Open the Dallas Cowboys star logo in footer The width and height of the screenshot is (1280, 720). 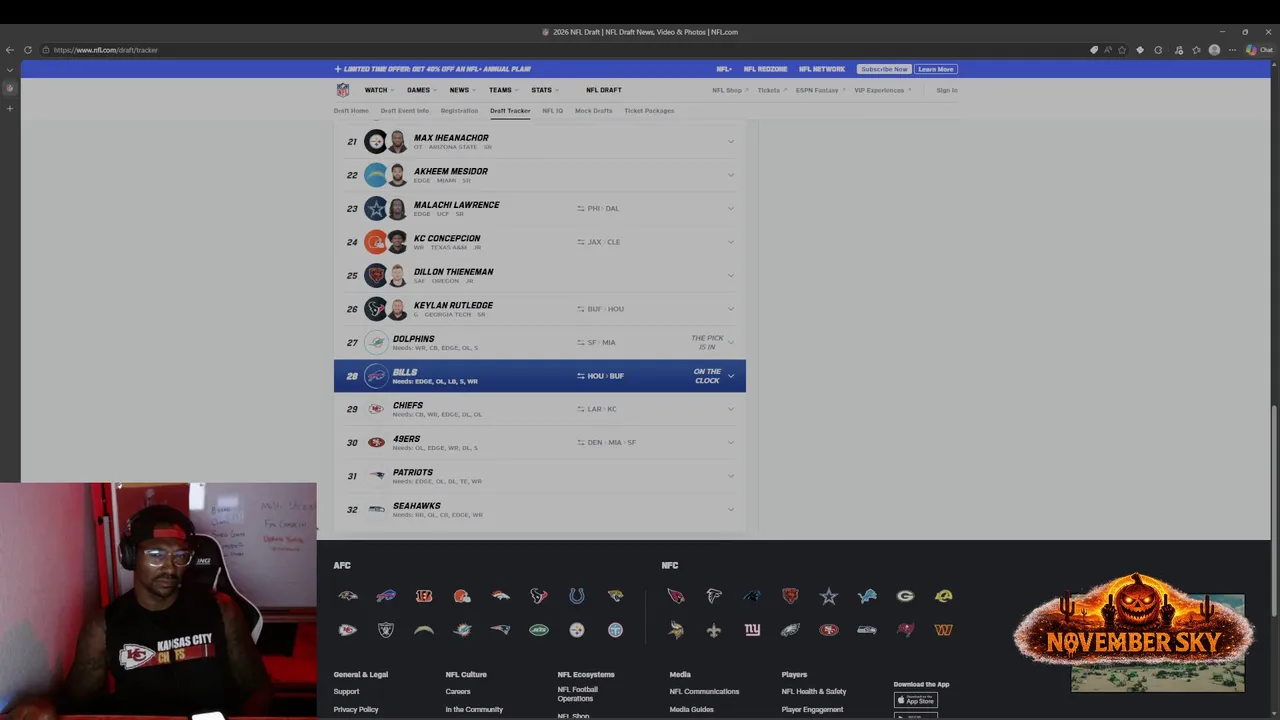click(829, 596)
